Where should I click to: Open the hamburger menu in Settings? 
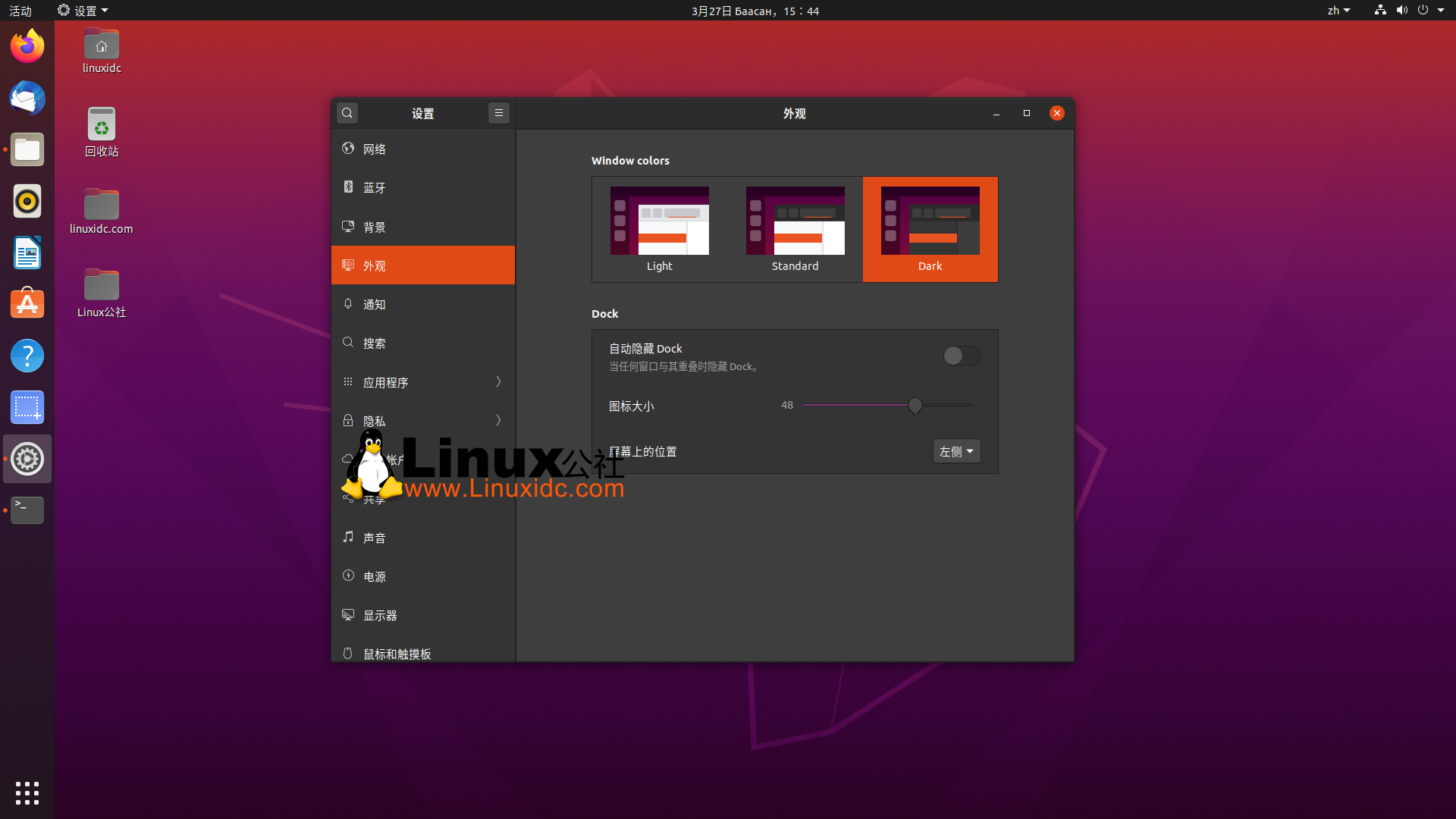498,112
